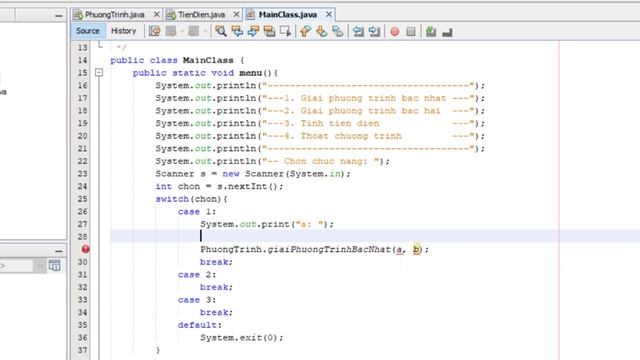Click the highlighted variable 'b' on line 29

(416, 249)
